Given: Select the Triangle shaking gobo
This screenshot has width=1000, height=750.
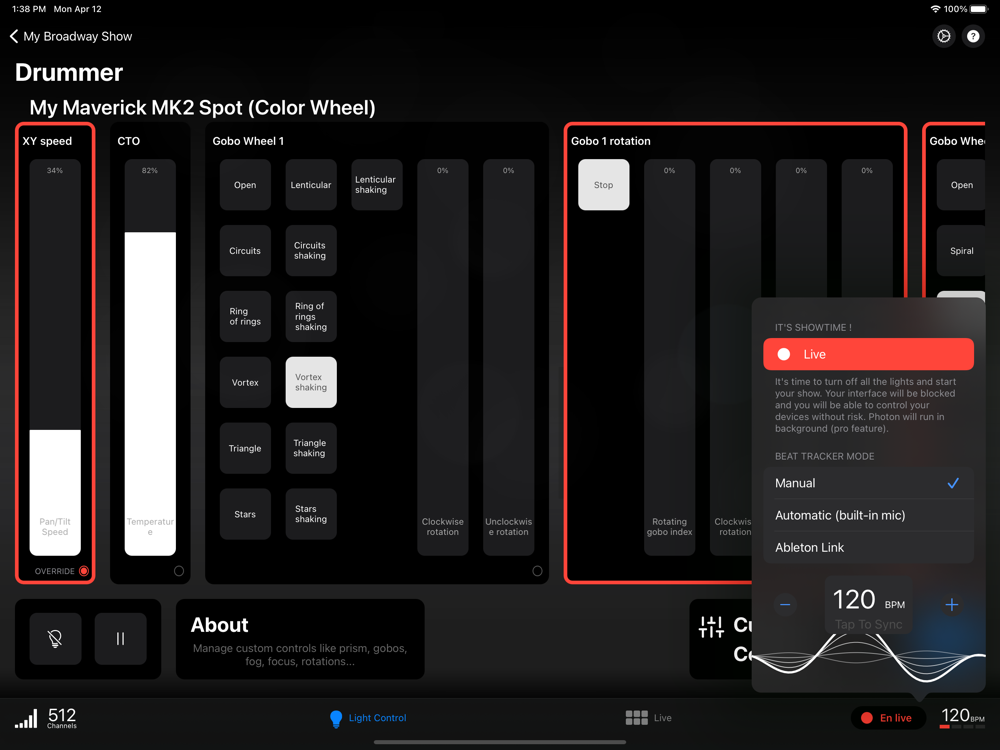Looking at the screenshot, I should [x=311, y=448].
